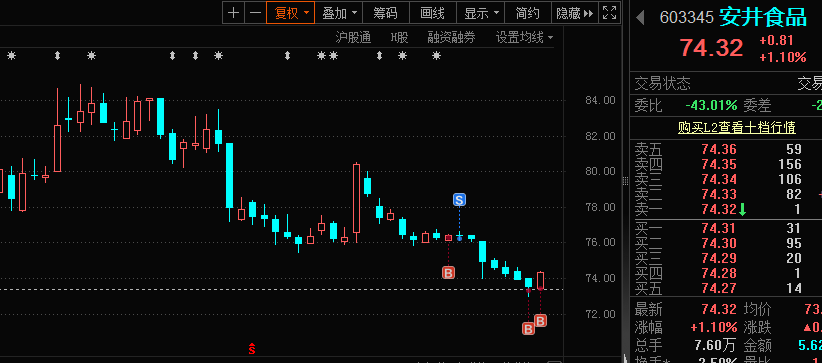Click left arrow beside stock code 603345
The image size is (822, 363).
click(x=640, y=18)
